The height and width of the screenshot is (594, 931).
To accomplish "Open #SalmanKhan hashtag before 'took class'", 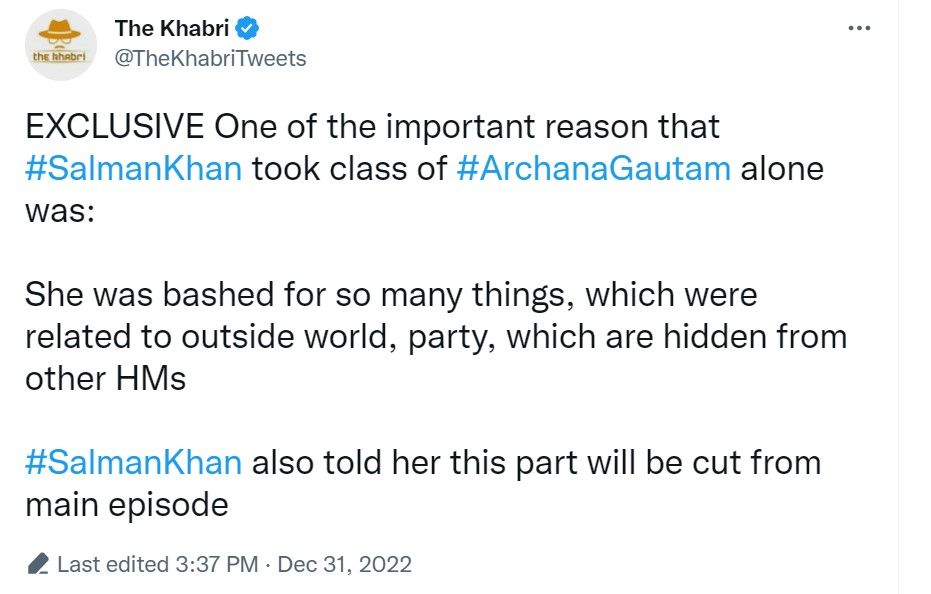I will (133, 167).
